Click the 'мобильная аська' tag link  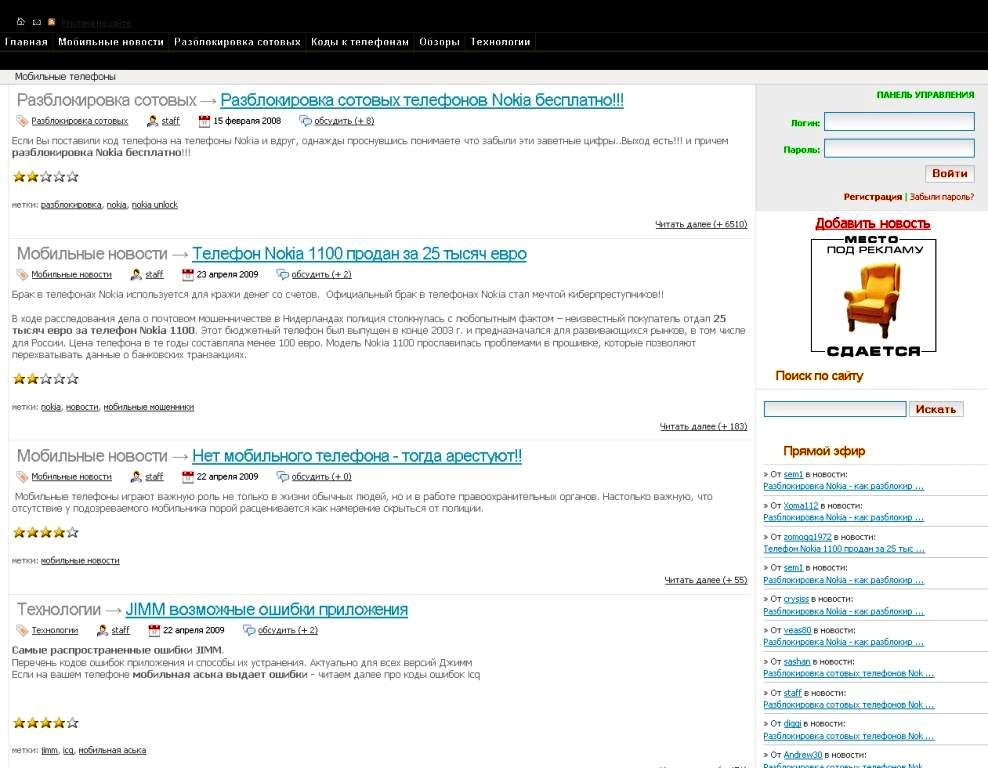(x=112, y=750)
